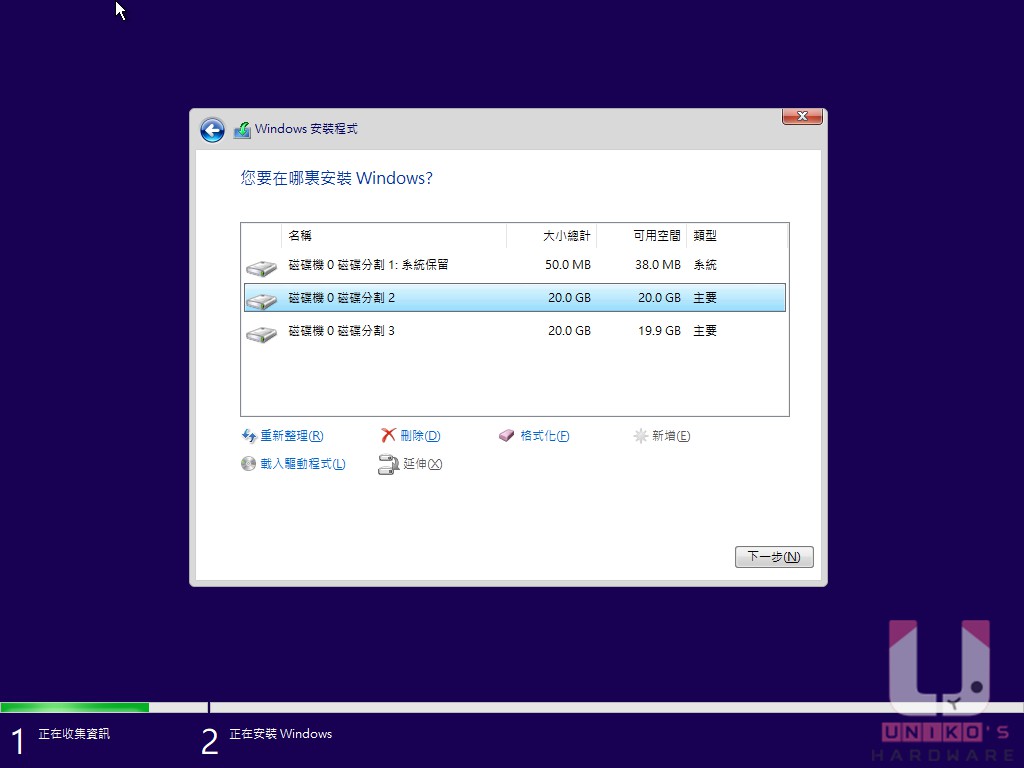Click the red X delete icon
This screenshot has height=768, width=1024.
click(x=389, y=436)
